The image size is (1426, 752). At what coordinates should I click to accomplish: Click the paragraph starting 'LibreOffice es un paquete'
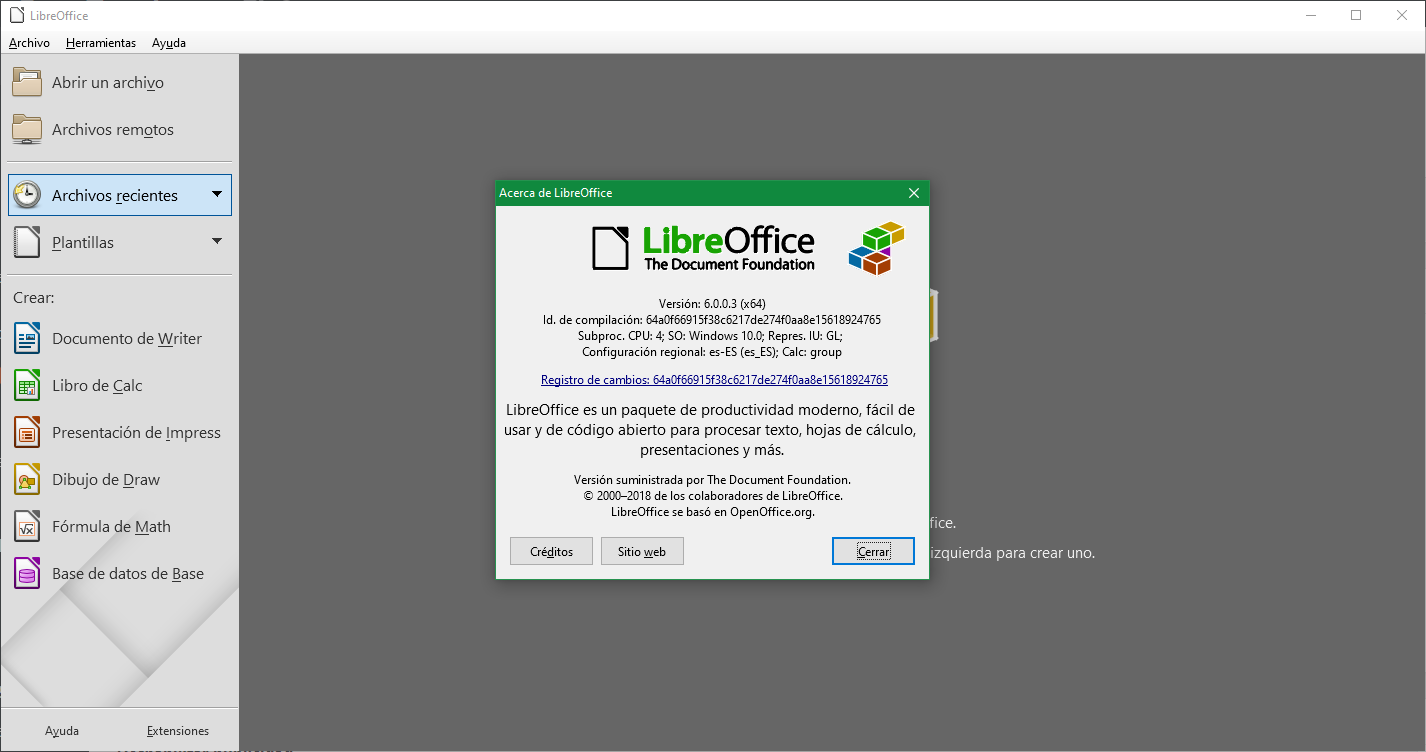(x=711, y=430)
